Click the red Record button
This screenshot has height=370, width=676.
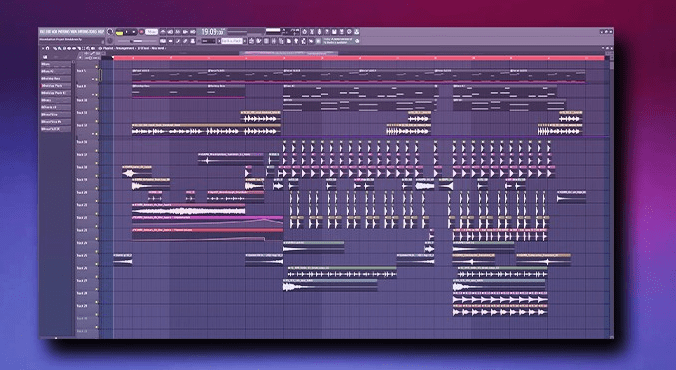(141, 31)
